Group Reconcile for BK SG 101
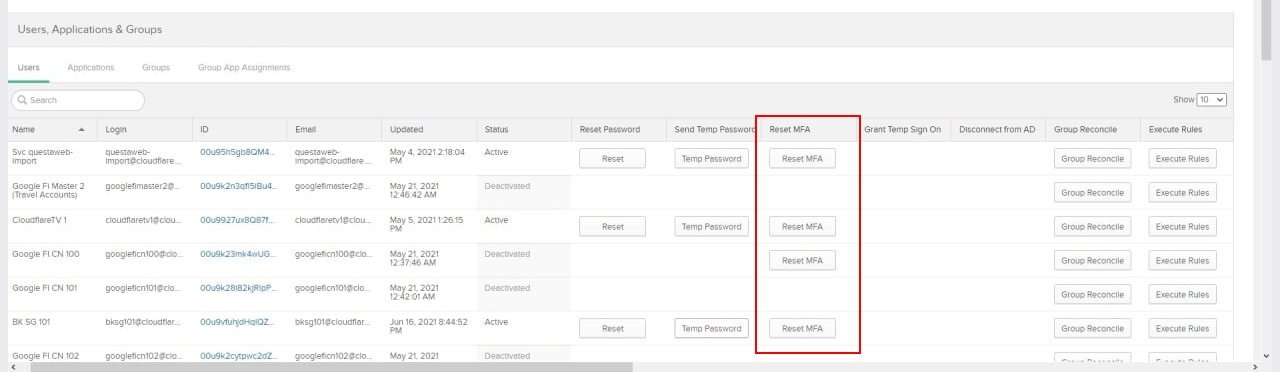This screenshot has height=372, width=1280. point(1092,328)
